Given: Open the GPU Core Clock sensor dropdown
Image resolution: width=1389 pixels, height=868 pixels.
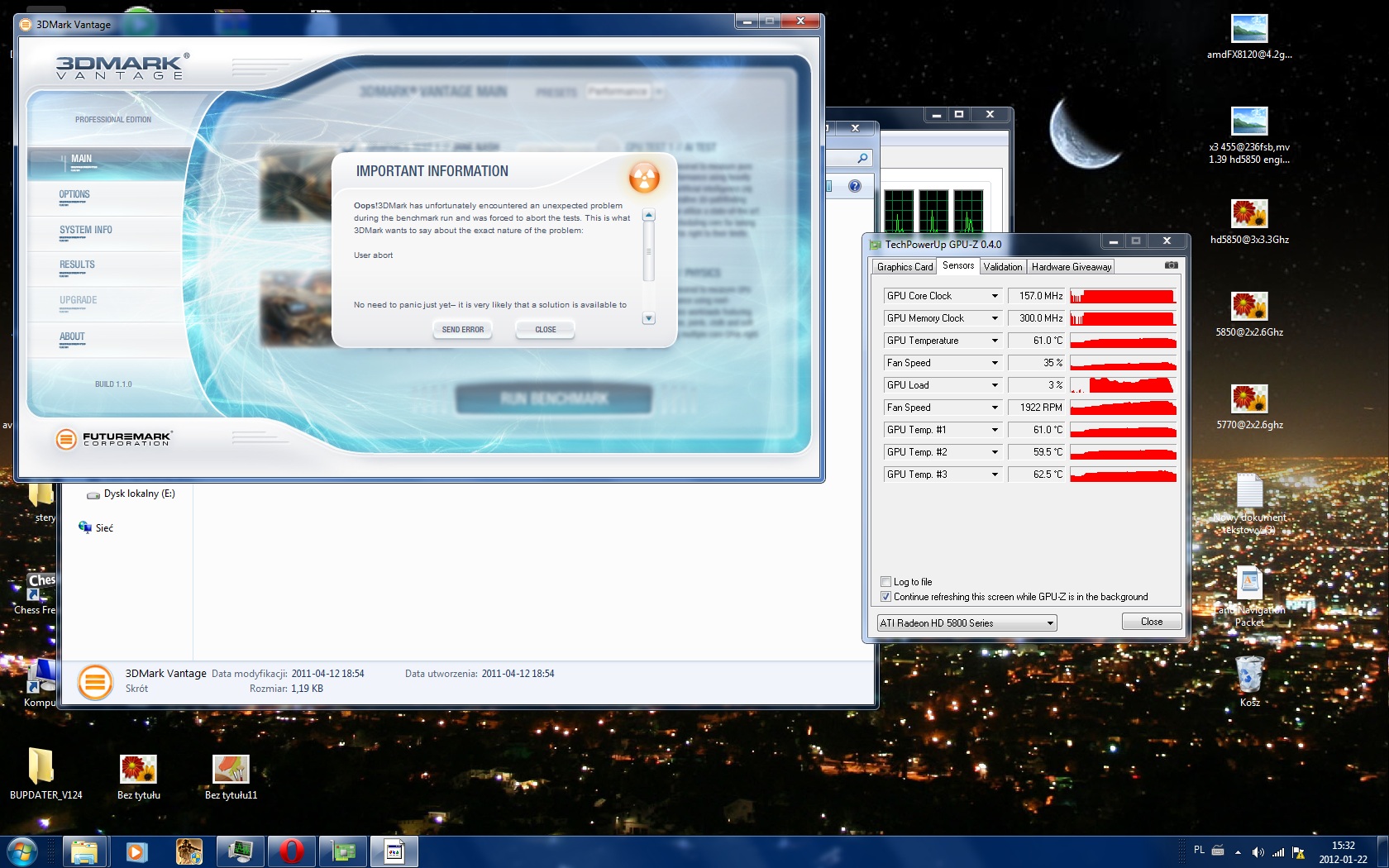Looking at the screenshot, I should pos(995,296).
